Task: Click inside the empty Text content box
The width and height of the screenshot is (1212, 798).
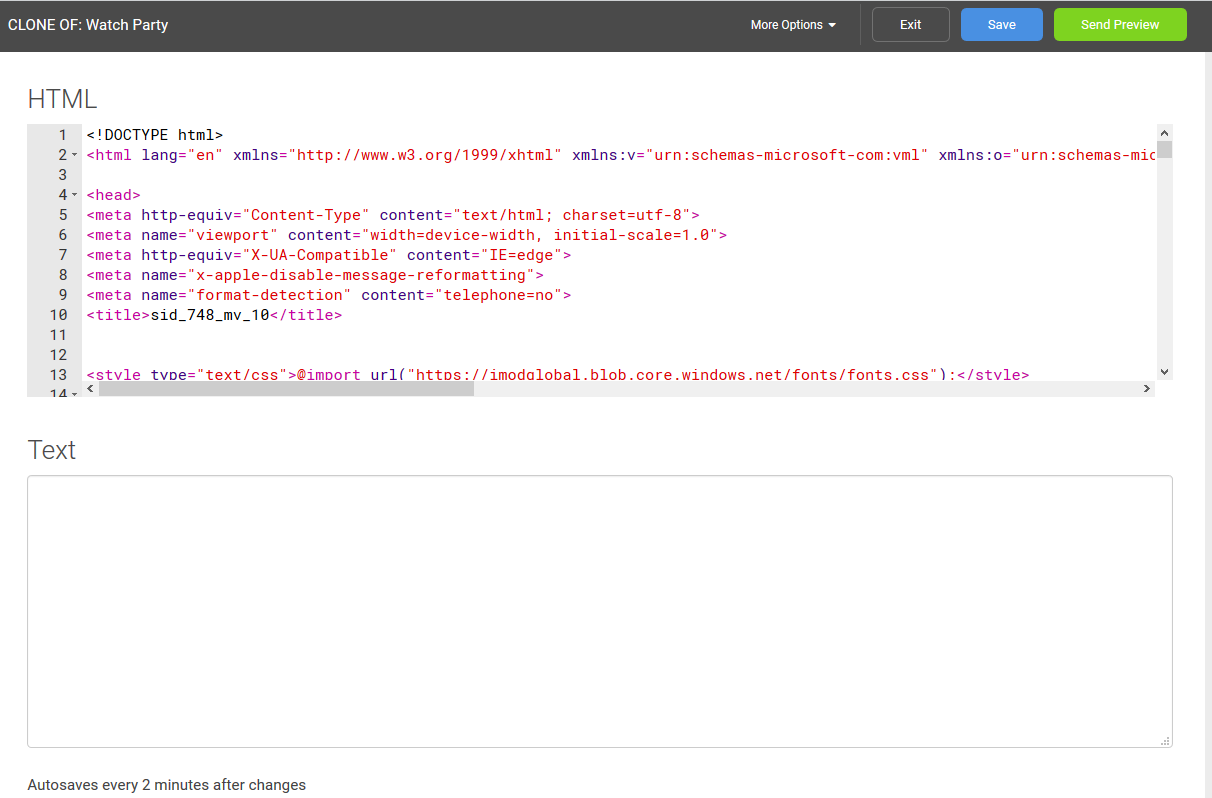Action: 600,610
